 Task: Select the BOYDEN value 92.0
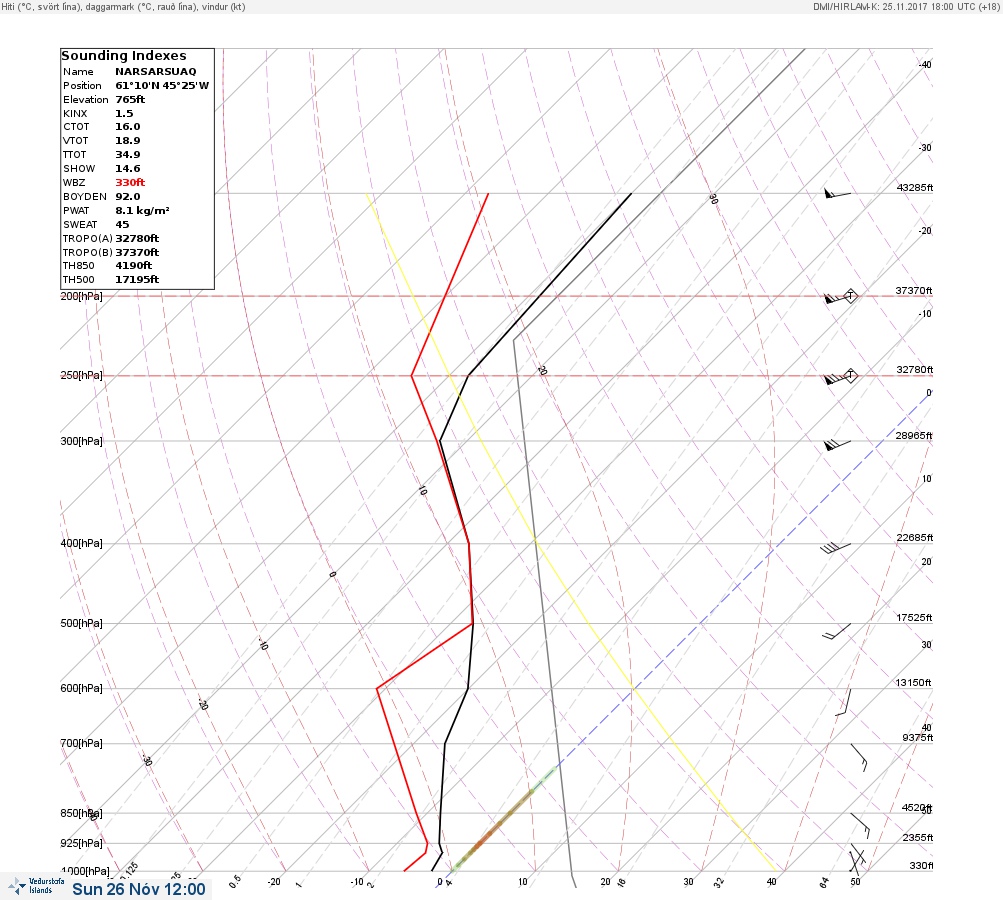127,196
